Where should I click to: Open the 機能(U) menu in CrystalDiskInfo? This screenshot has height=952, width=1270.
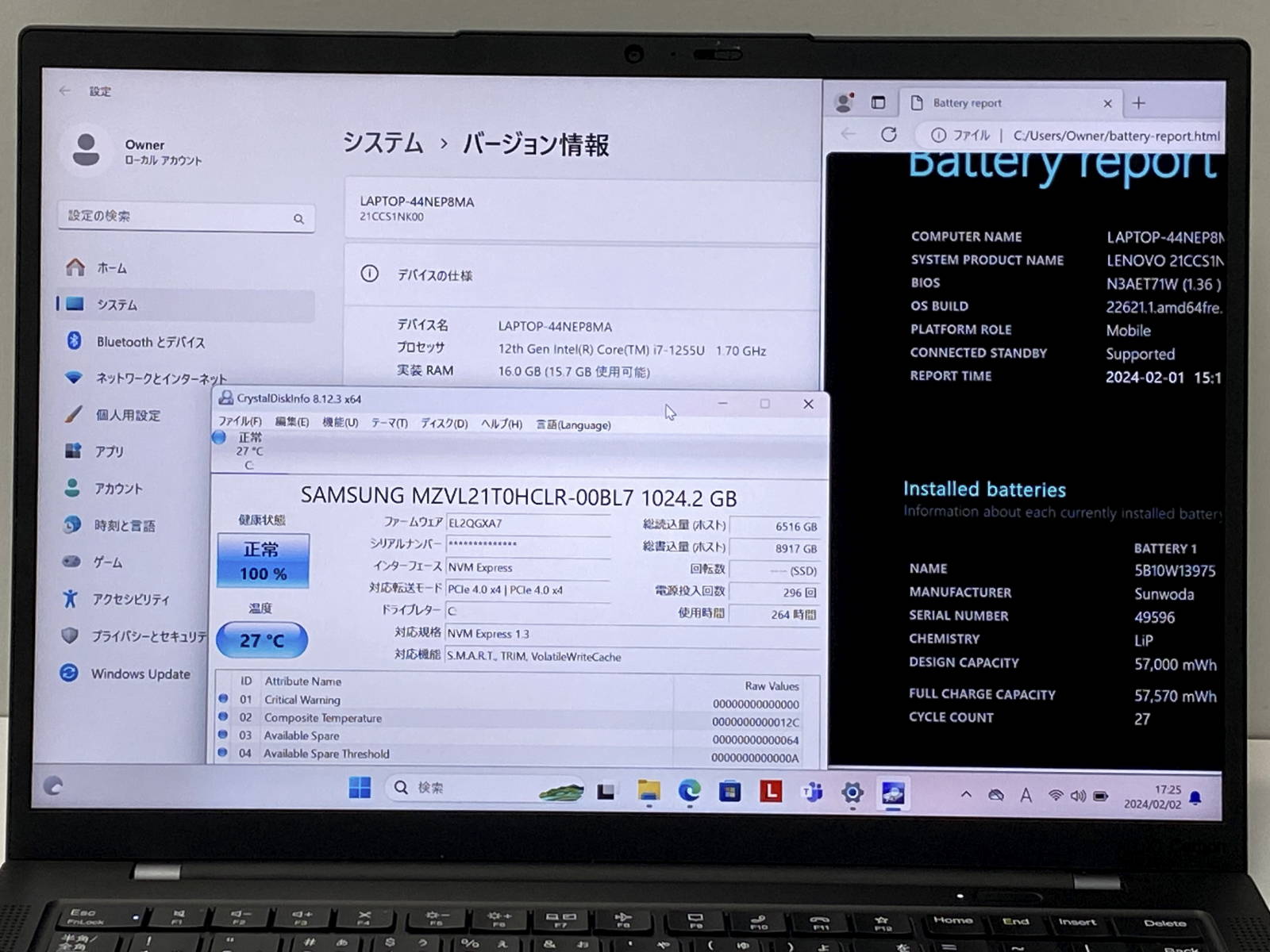tap(340, 423)
